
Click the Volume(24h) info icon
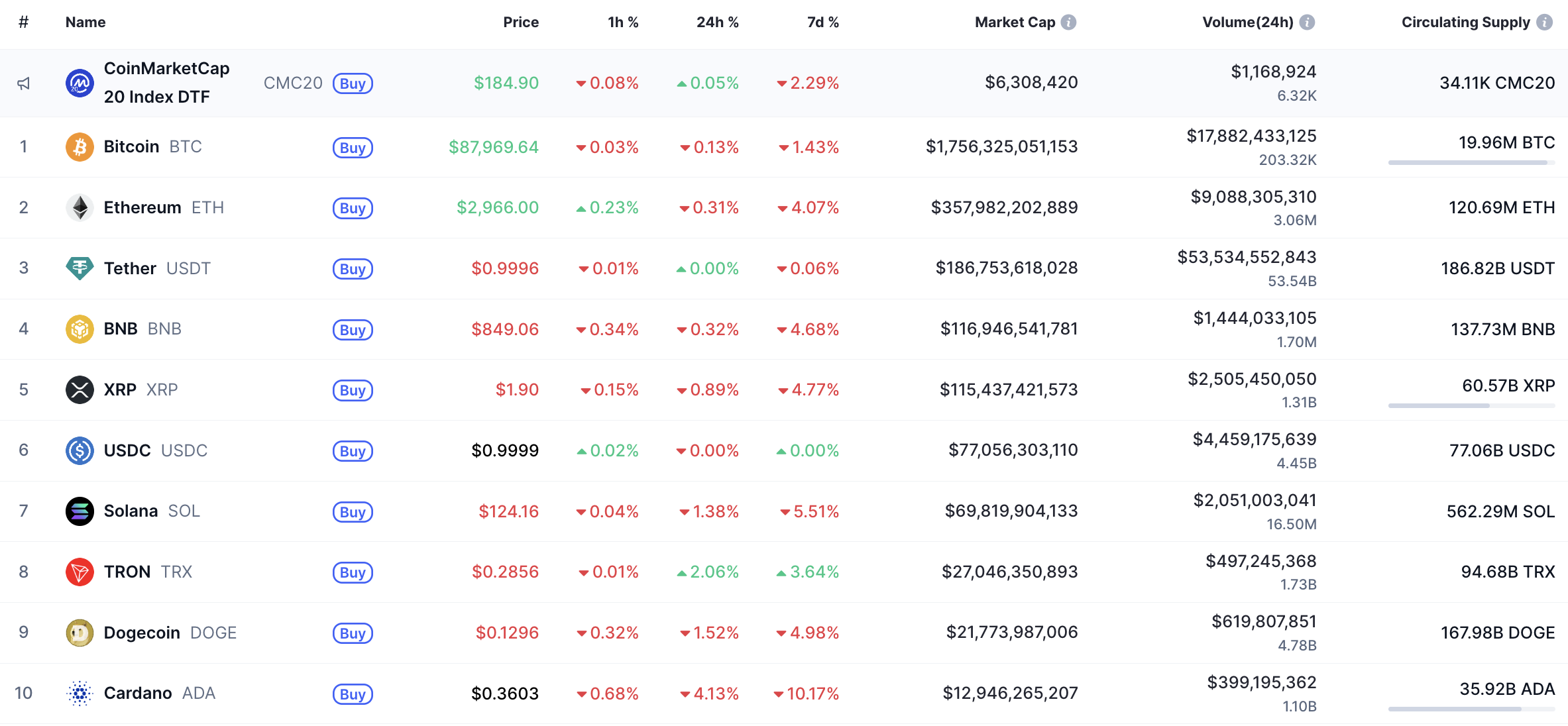coord(1307,23)
